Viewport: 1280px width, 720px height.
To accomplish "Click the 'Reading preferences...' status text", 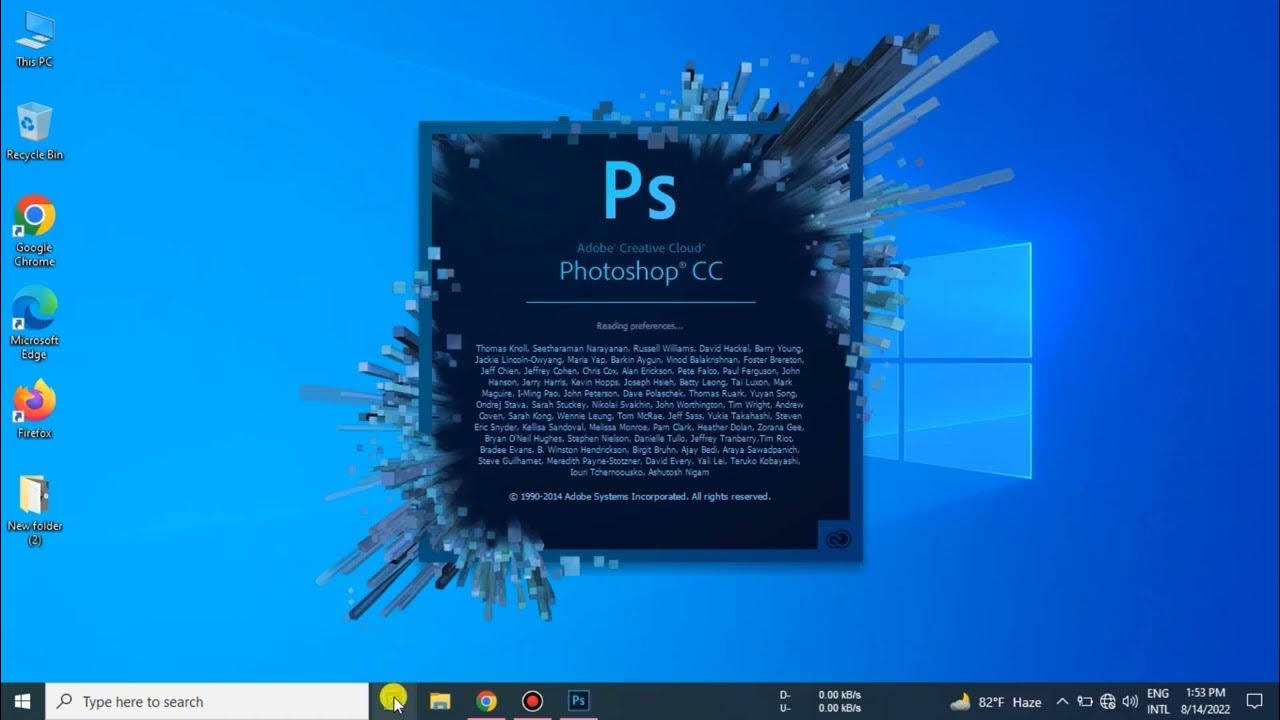I will tap(640, 326).
